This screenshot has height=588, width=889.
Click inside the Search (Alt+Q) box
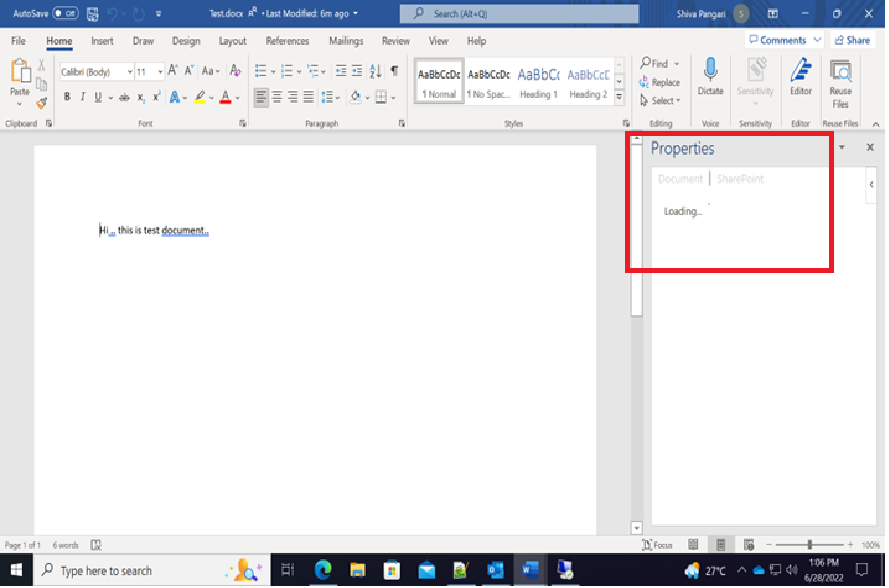(519, 14)
